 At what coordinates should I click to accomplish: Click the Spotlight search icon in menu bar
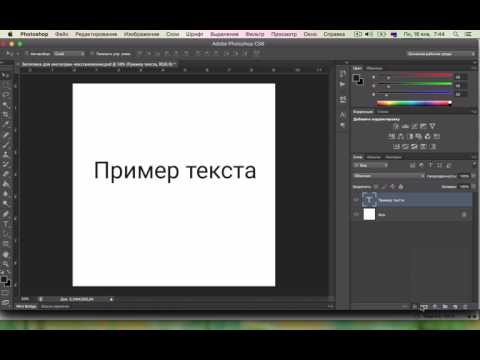click(456, 34)
